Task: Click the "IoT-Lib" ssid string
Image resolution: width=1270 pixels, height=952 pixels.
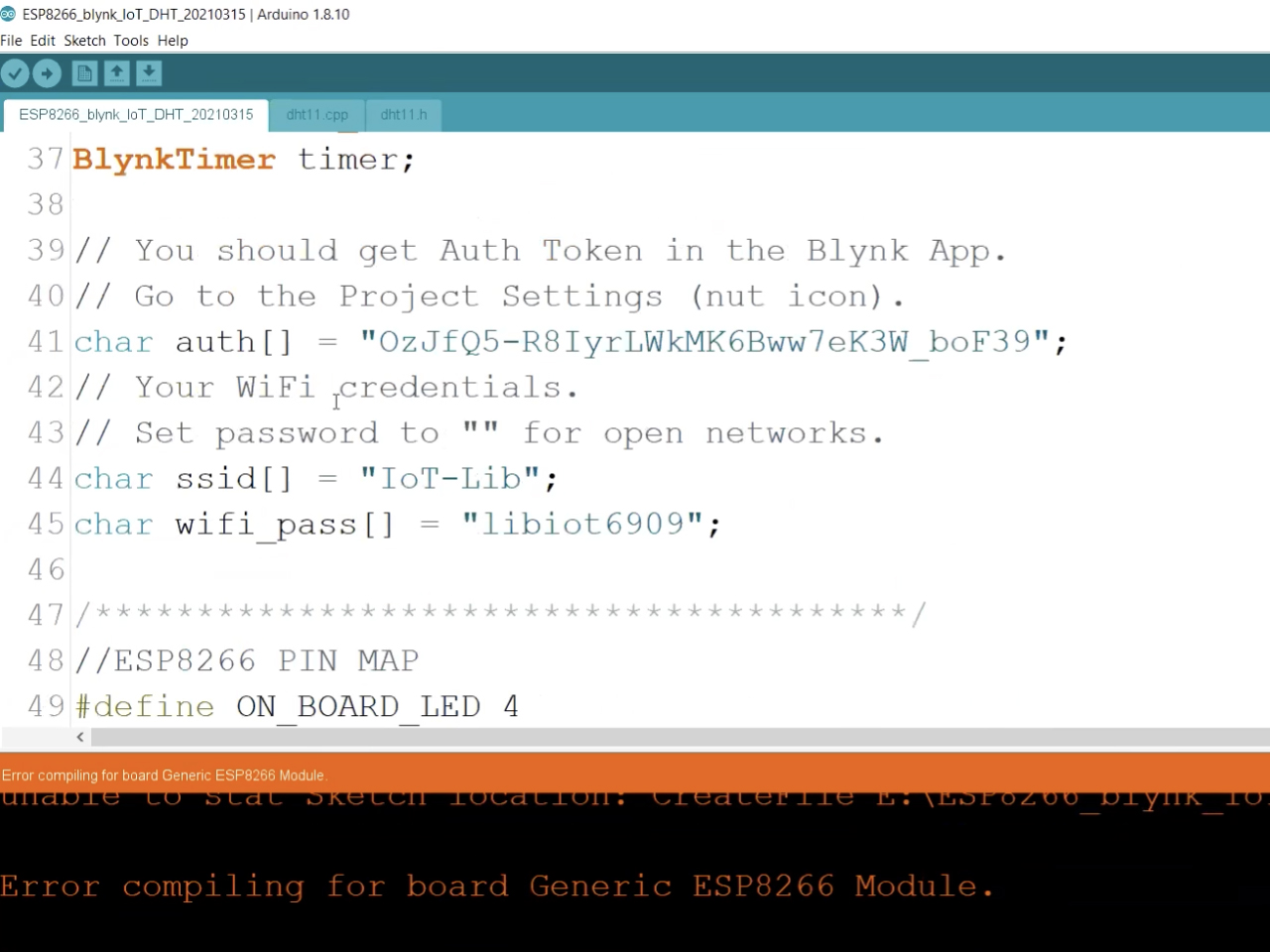Action: pyautogui.click(x=449, y=479)
